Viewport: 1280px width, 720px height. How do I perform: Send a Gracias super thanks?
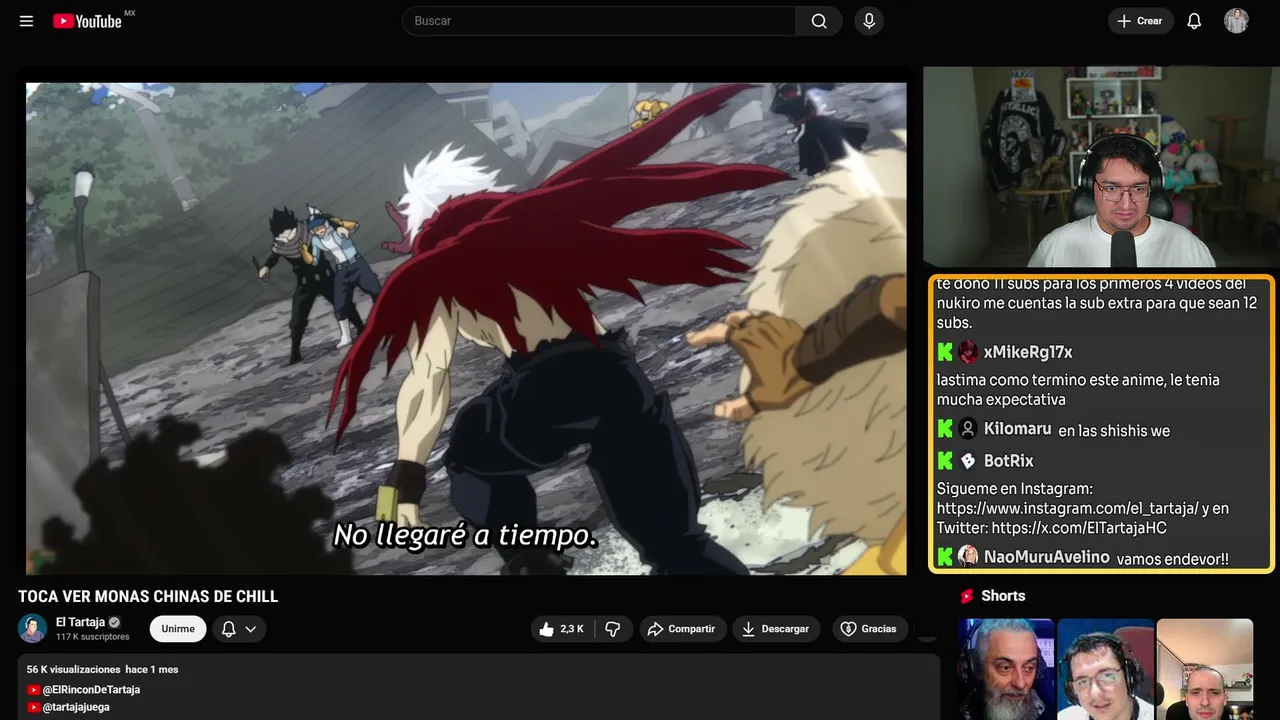point(868,629)
